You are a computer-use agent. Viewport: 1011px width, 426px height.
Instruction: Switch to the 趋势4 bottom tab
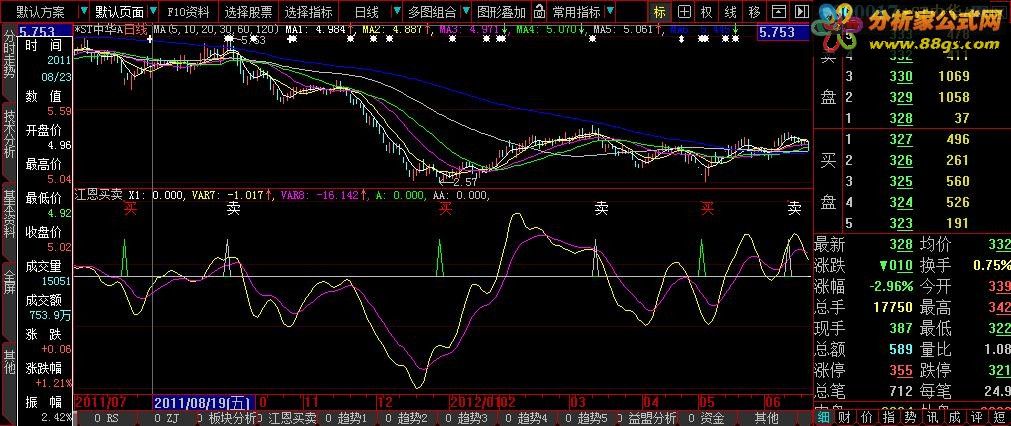[x=527, y=418]
